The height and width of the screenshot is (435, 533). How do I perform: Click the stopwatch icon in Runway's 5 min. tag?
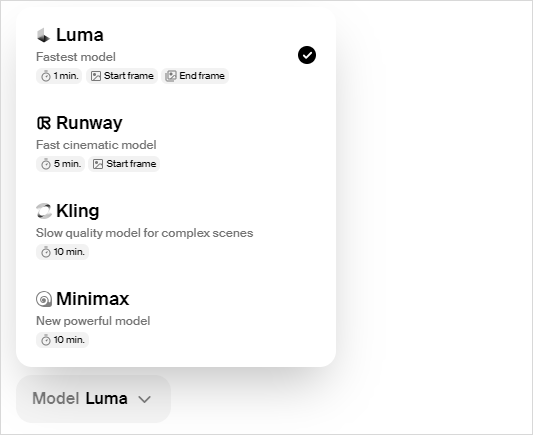click(x=46, y=164)
